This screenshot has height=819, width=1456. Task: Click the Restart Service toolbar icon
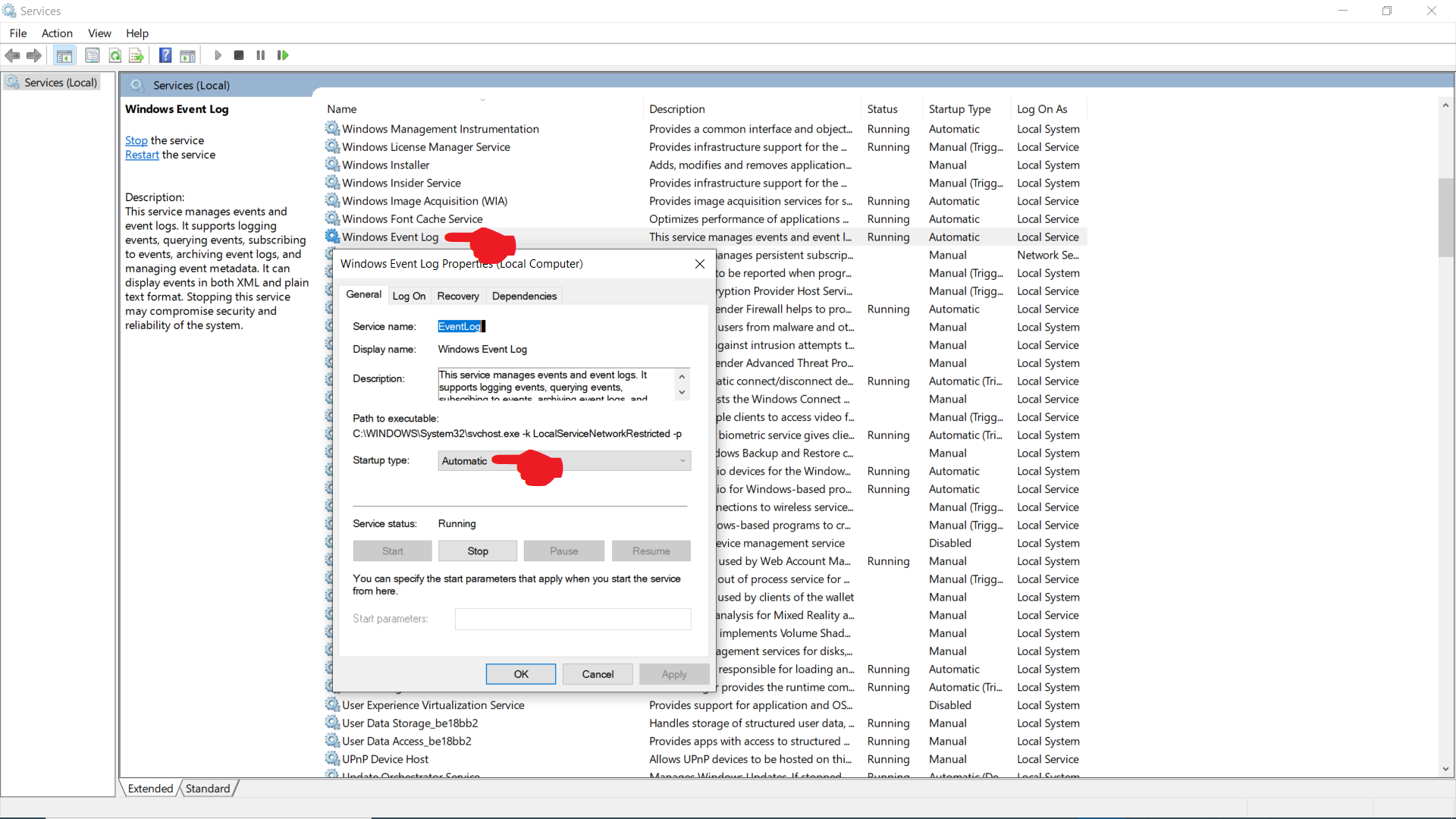pos(283,55)
